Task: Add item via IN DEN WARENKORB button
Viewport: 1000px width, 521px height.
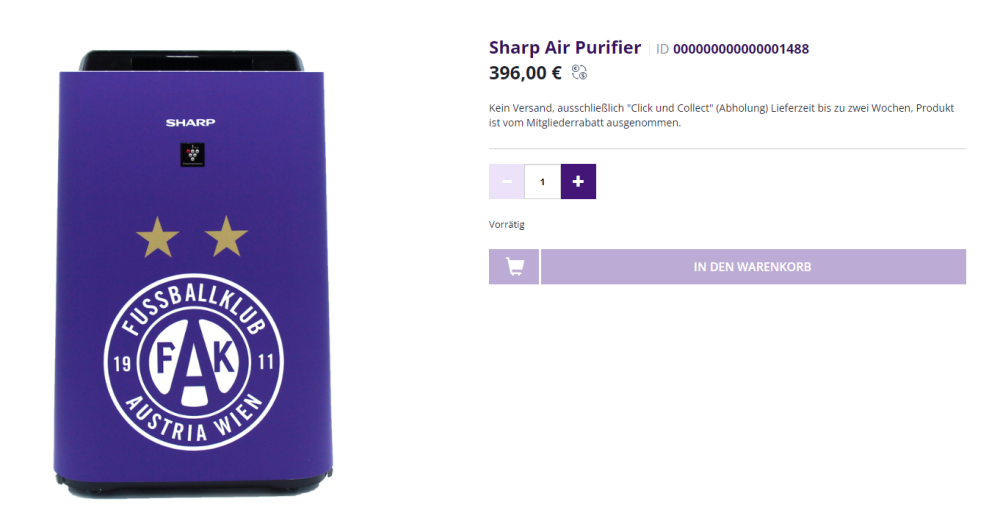Action: pos(753,267)
